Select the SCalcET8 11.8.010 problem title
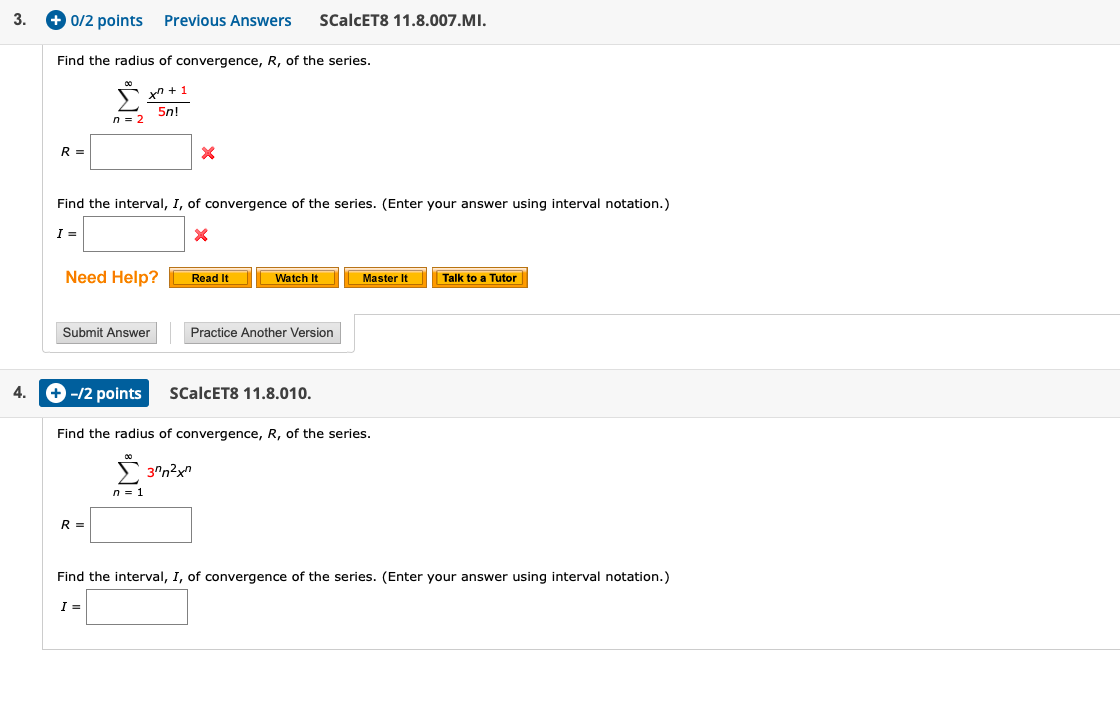 pyautogui.click(x=240, y=393)
